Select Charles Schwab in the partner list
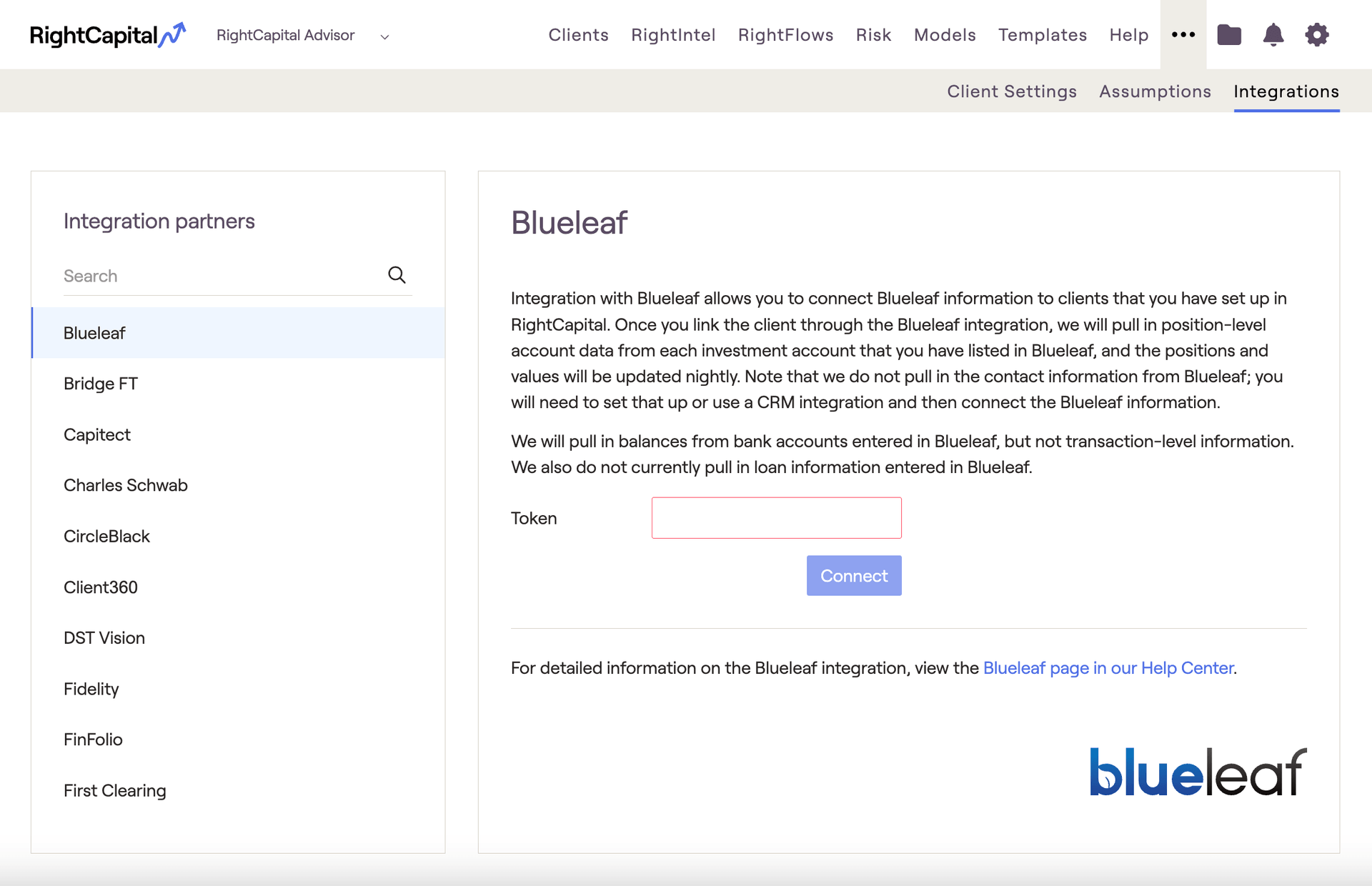1372x886 pixels. (x=238, y=485)
